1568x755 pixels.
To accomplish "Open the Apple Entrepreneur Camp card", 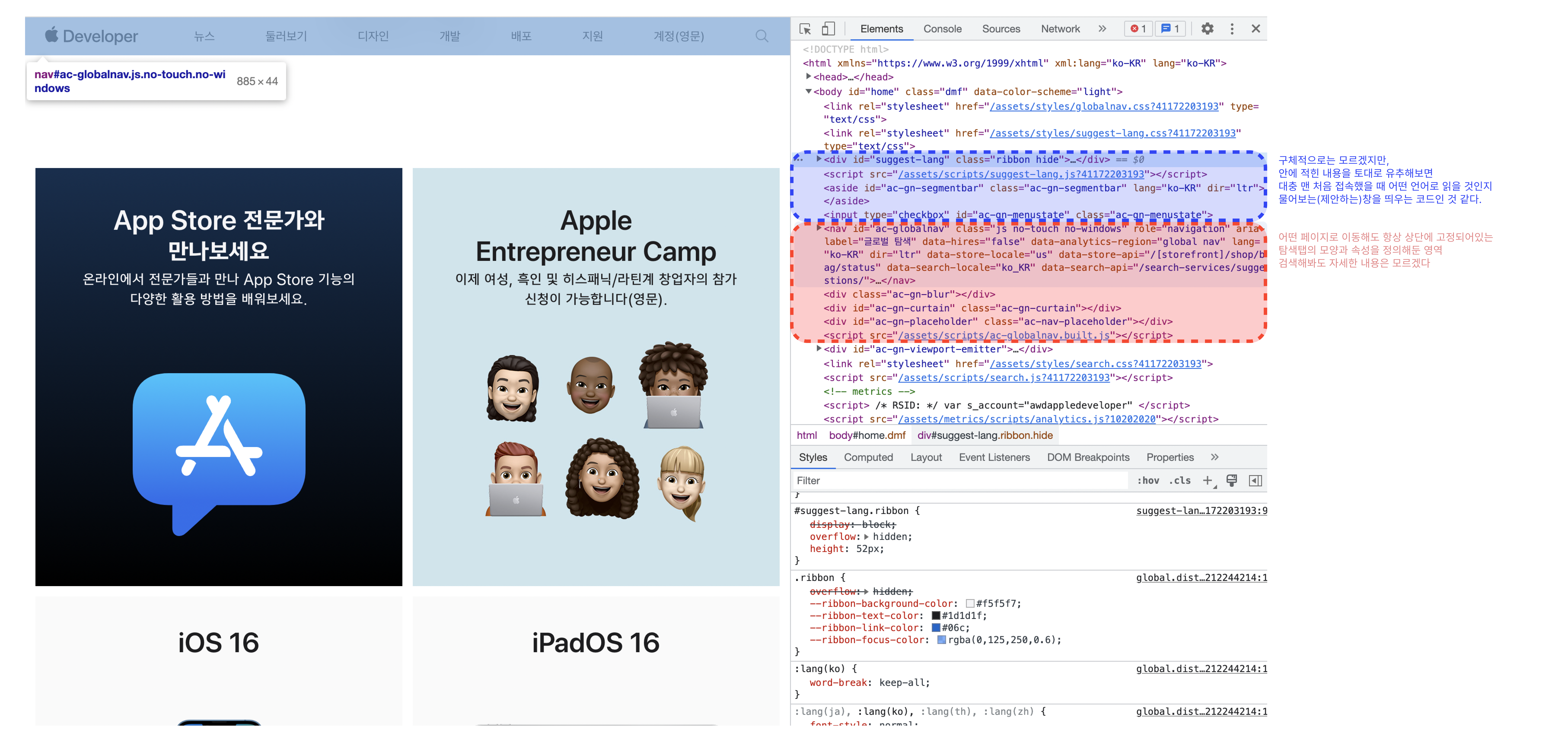I will (x=596, y=377).
